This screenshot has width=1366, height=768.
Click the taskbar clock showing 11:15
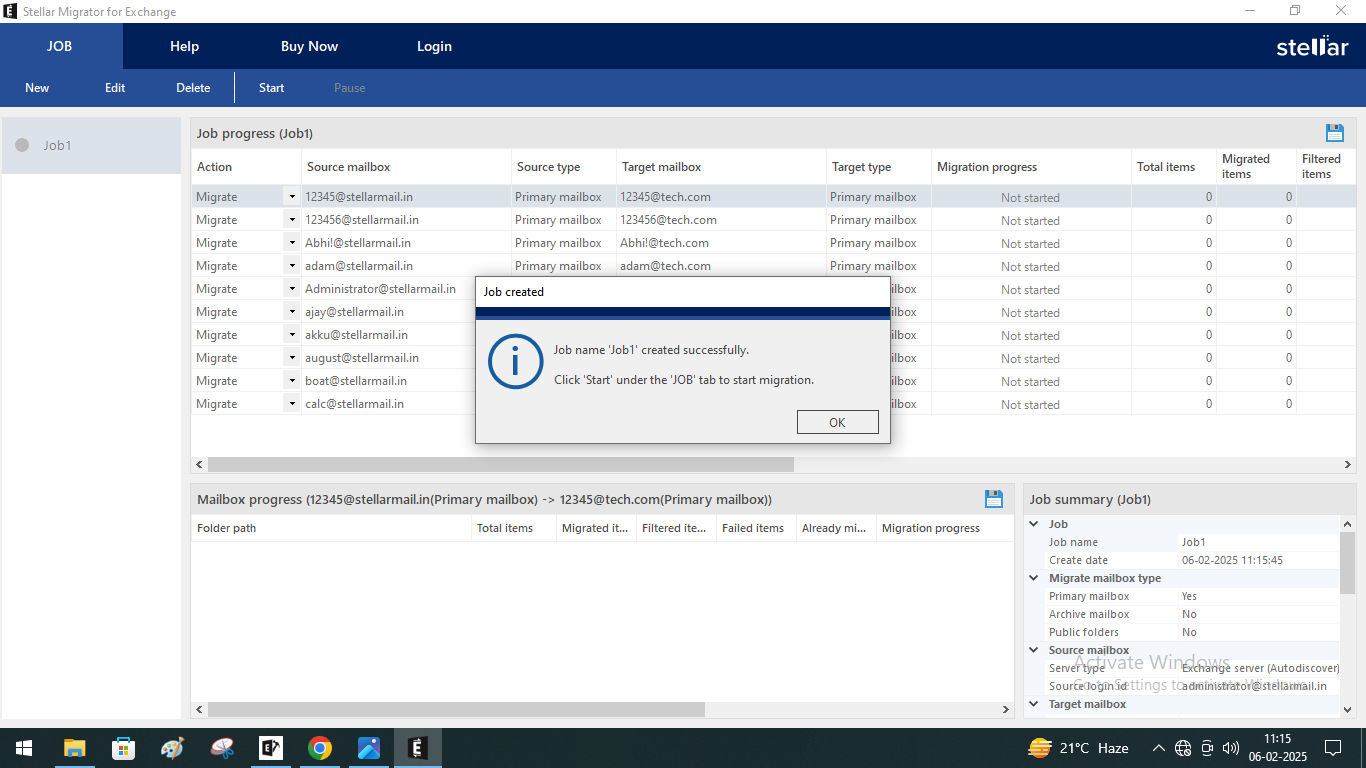click(1277, 739)
